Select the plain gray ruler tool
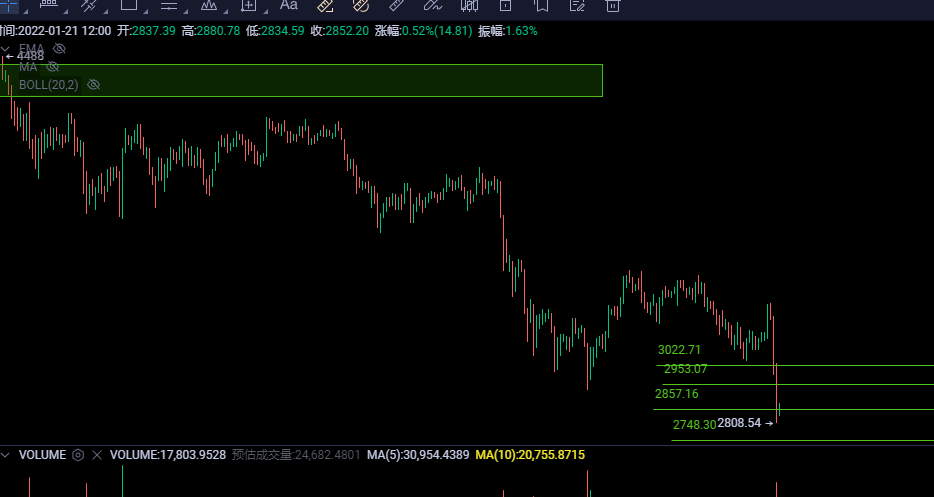934x497 pixels. point(397,5)
